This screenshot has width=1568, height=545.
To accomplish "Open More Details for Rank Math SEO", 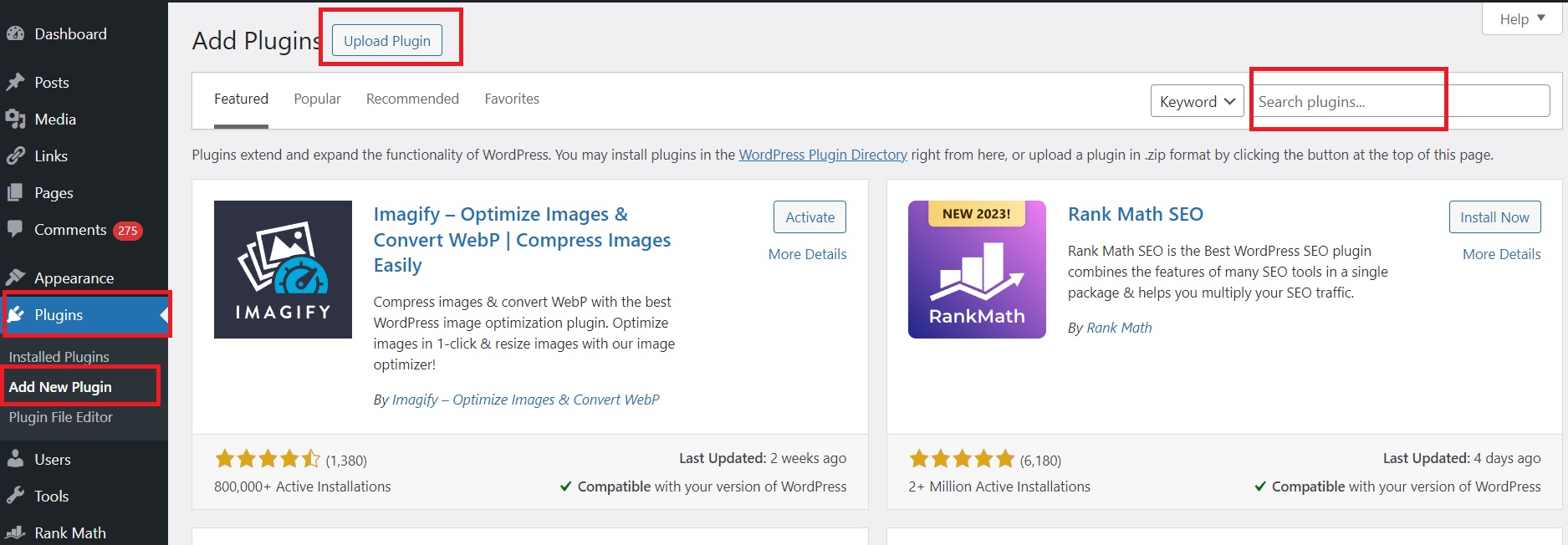I will 1501,254.
